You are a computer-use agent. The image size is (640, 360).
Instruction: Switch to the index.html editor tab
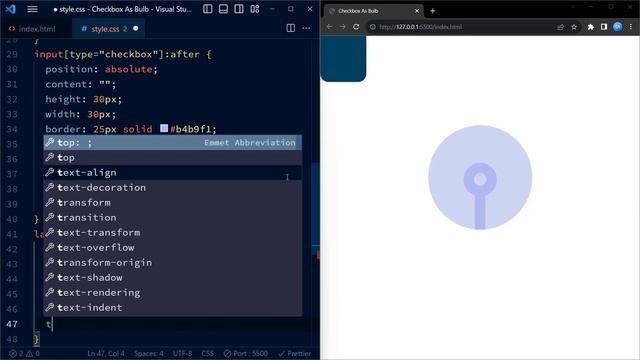point(33,29)
